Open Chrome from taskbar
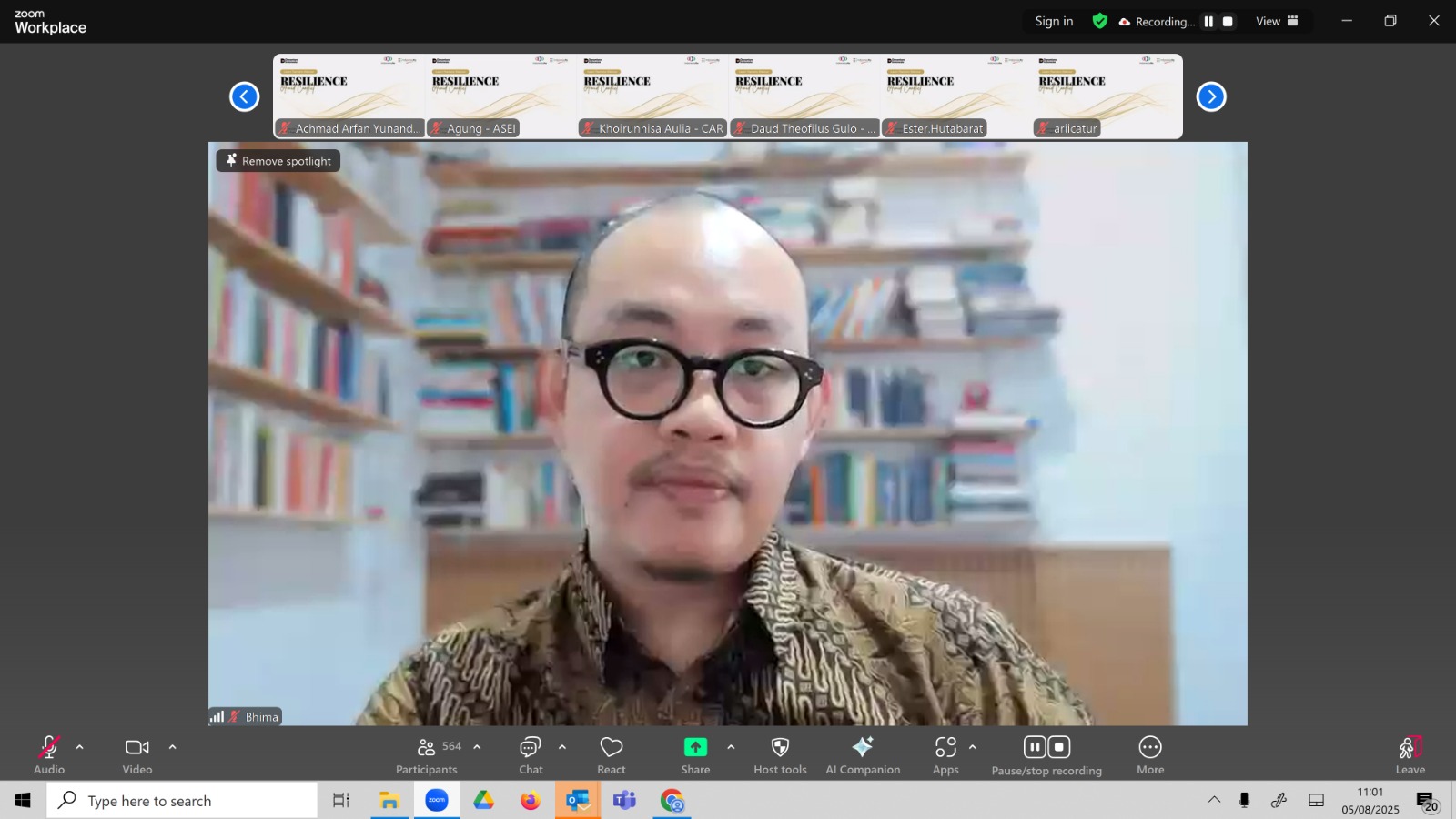1456x819 pixels. click(672, 801)
